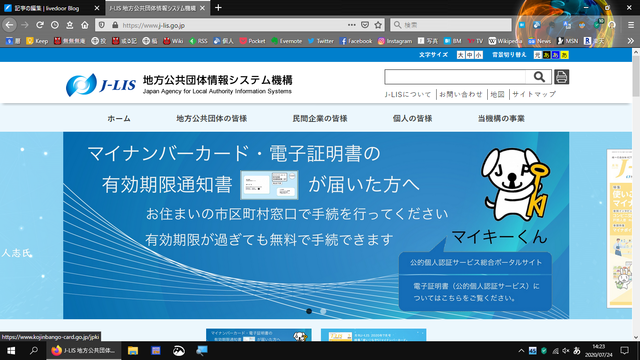Open the page actions three-dot menu
The width and height of the screenshot is (640, 360).
tap(351, 25)
